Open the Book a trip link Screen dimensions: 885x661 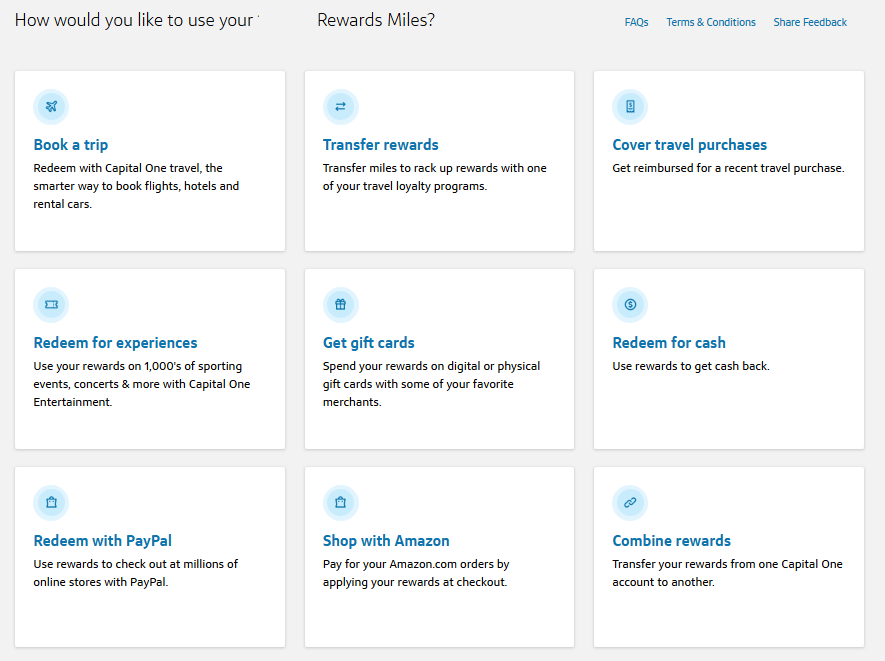pyautogui.click(x=71, y=144)
